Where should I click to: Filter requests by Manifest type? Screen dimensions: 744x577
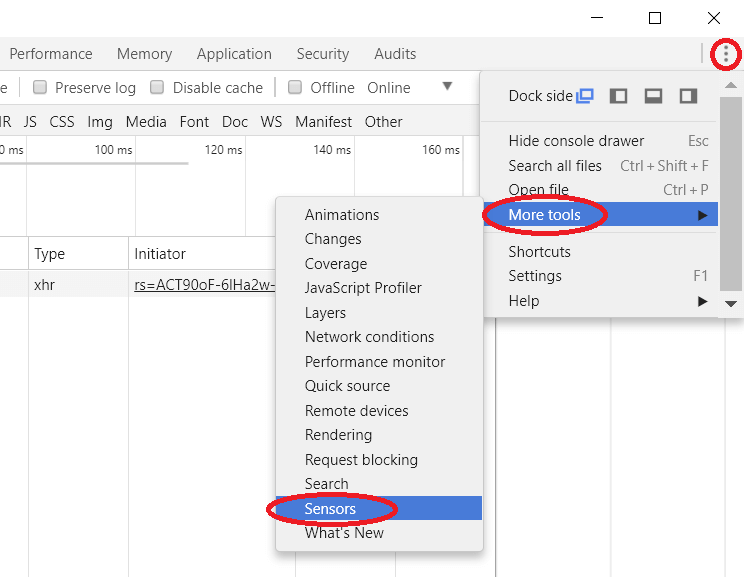323,122
